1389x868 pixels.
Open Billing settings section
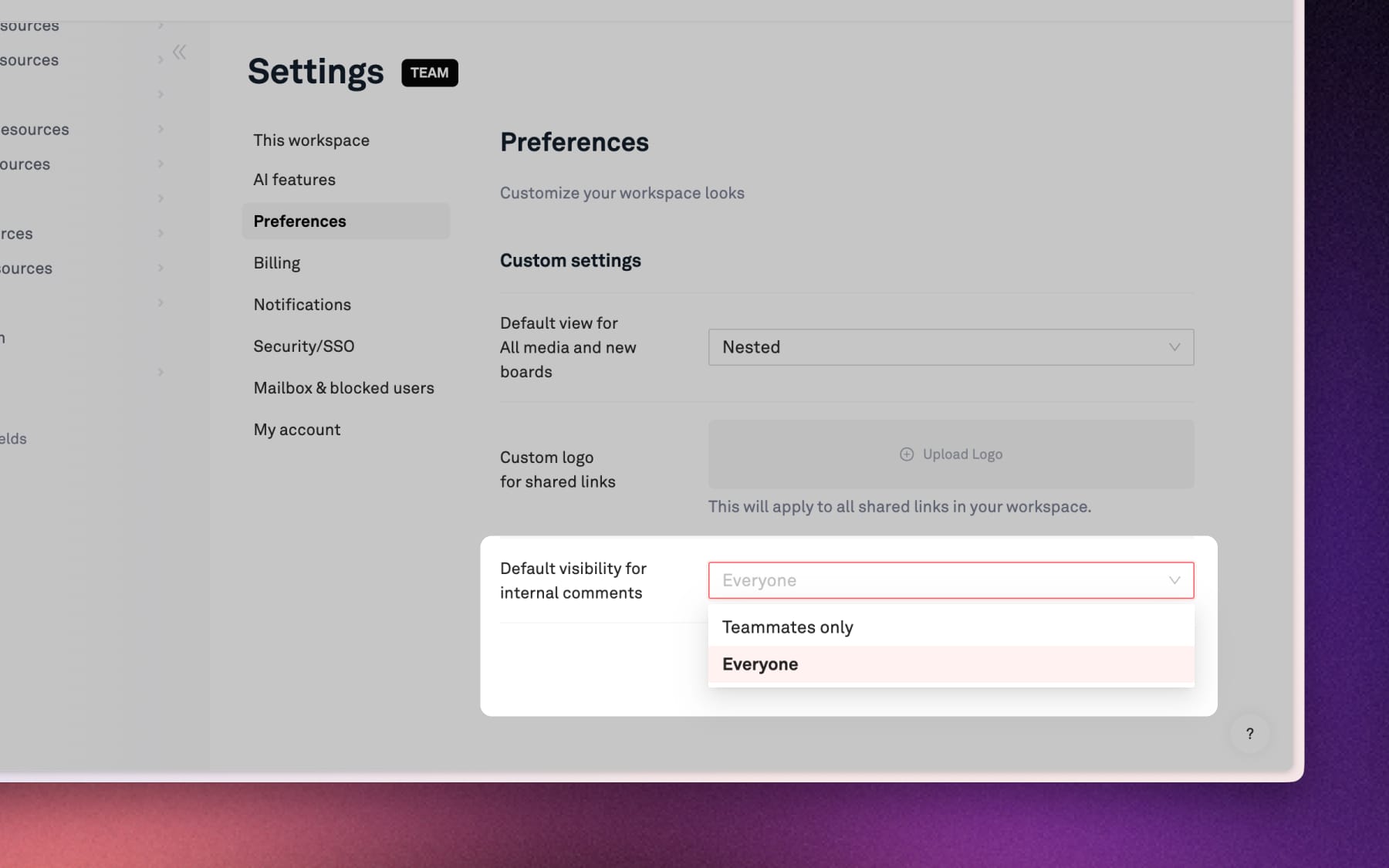[x=277, y=263]
